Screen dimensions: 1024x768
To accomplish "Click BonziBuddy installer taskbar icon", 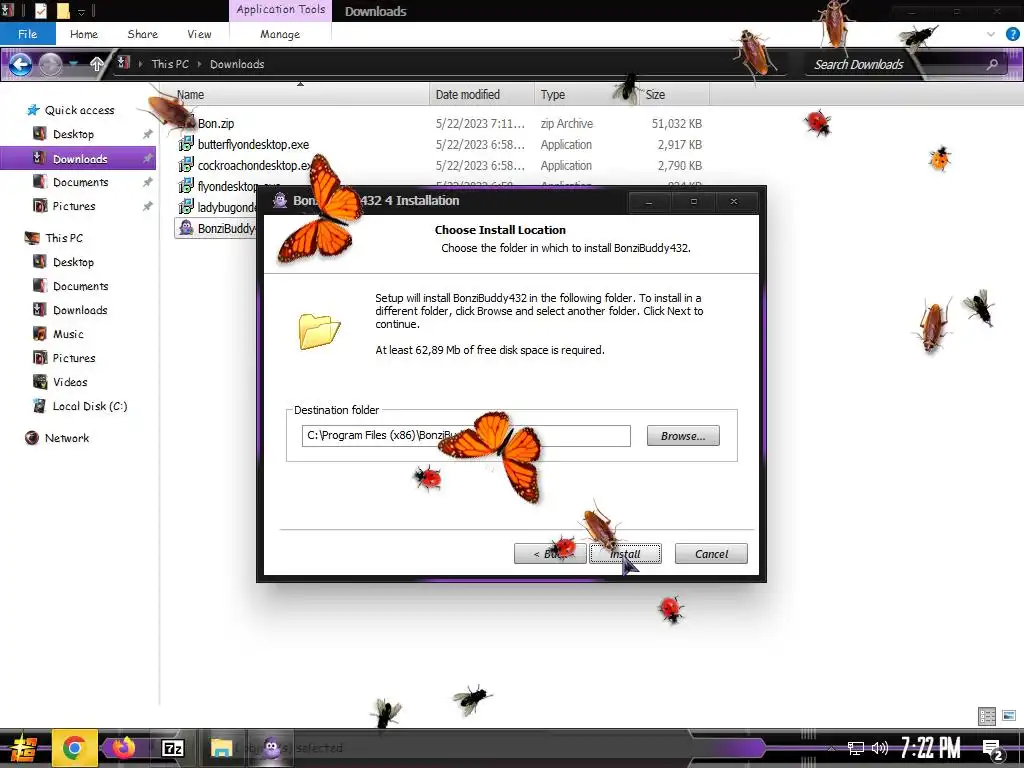I will point(272,748).
